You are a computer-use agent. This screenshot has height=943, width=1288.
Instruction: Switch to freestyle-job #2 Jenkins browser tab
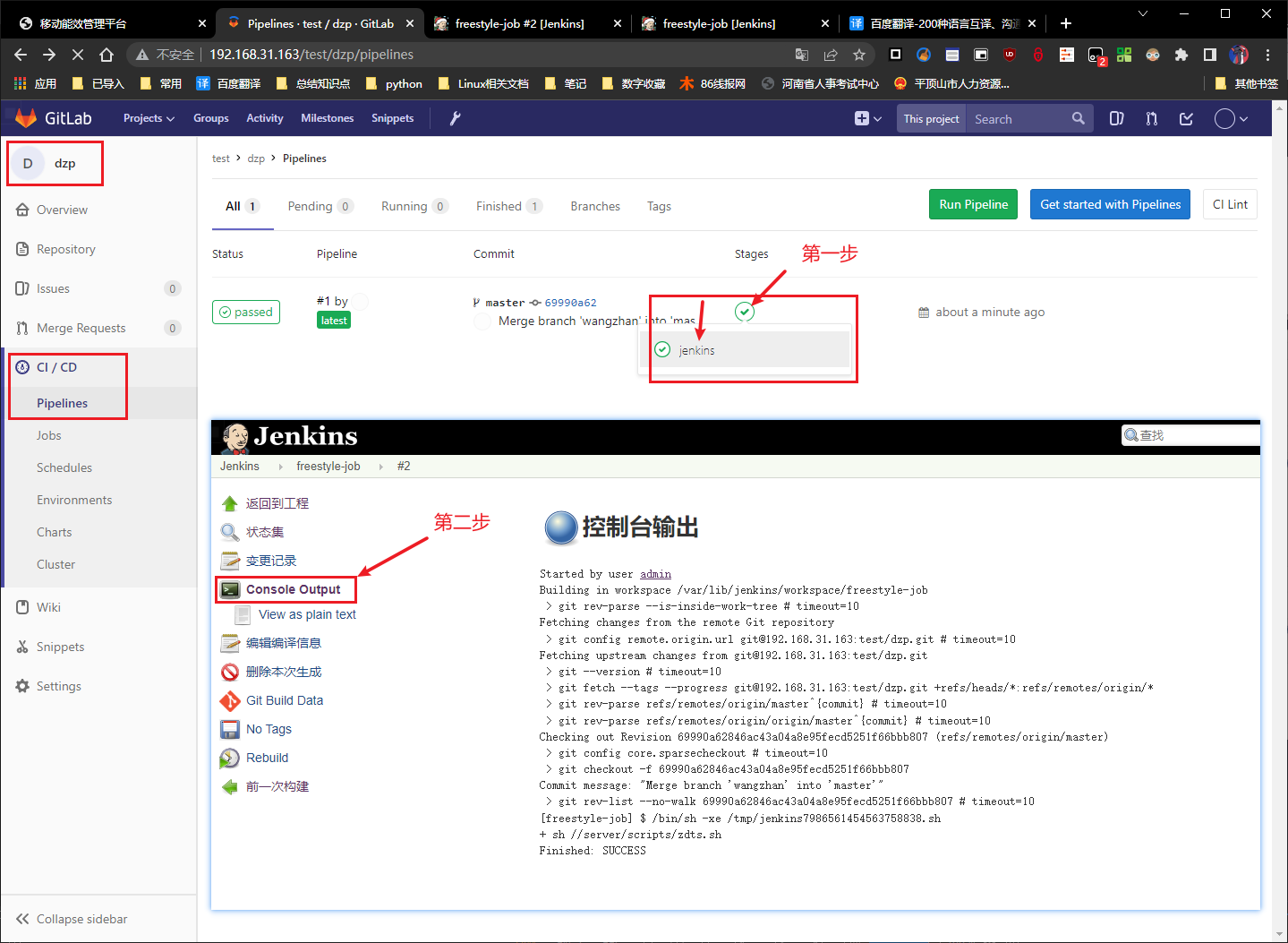[520, 23]
